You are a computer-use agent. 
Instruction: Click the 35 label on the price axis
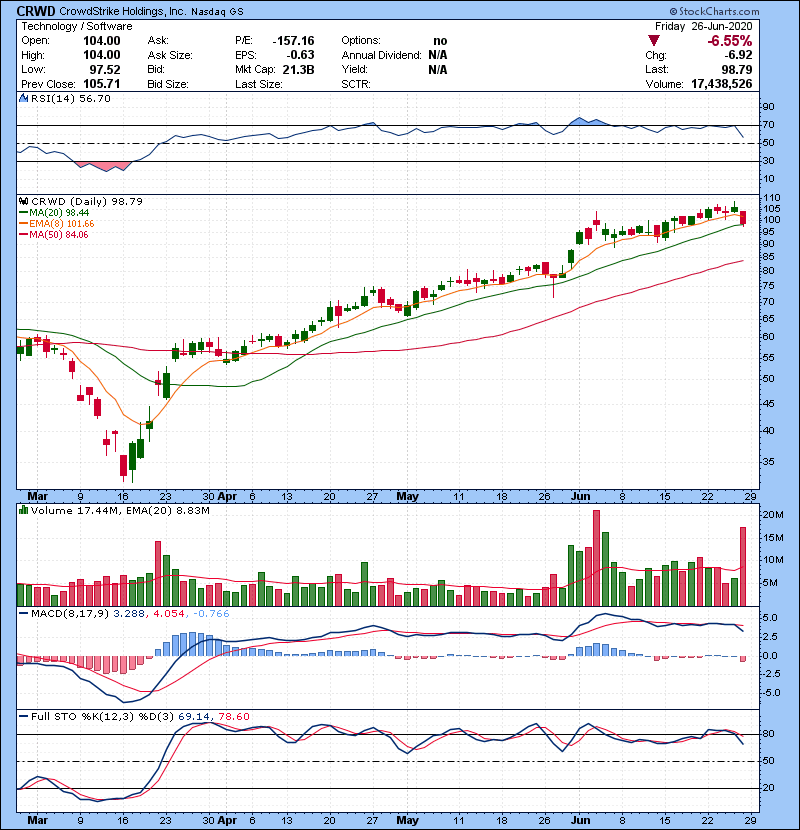pos(768,462)
